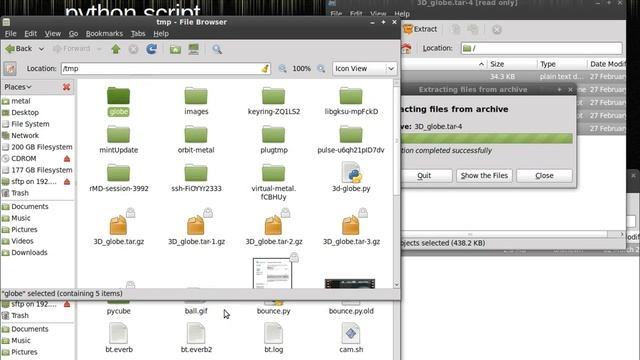Select the plugtmp folder
Viewport: 640px width, 360px height.
(273, 140)
